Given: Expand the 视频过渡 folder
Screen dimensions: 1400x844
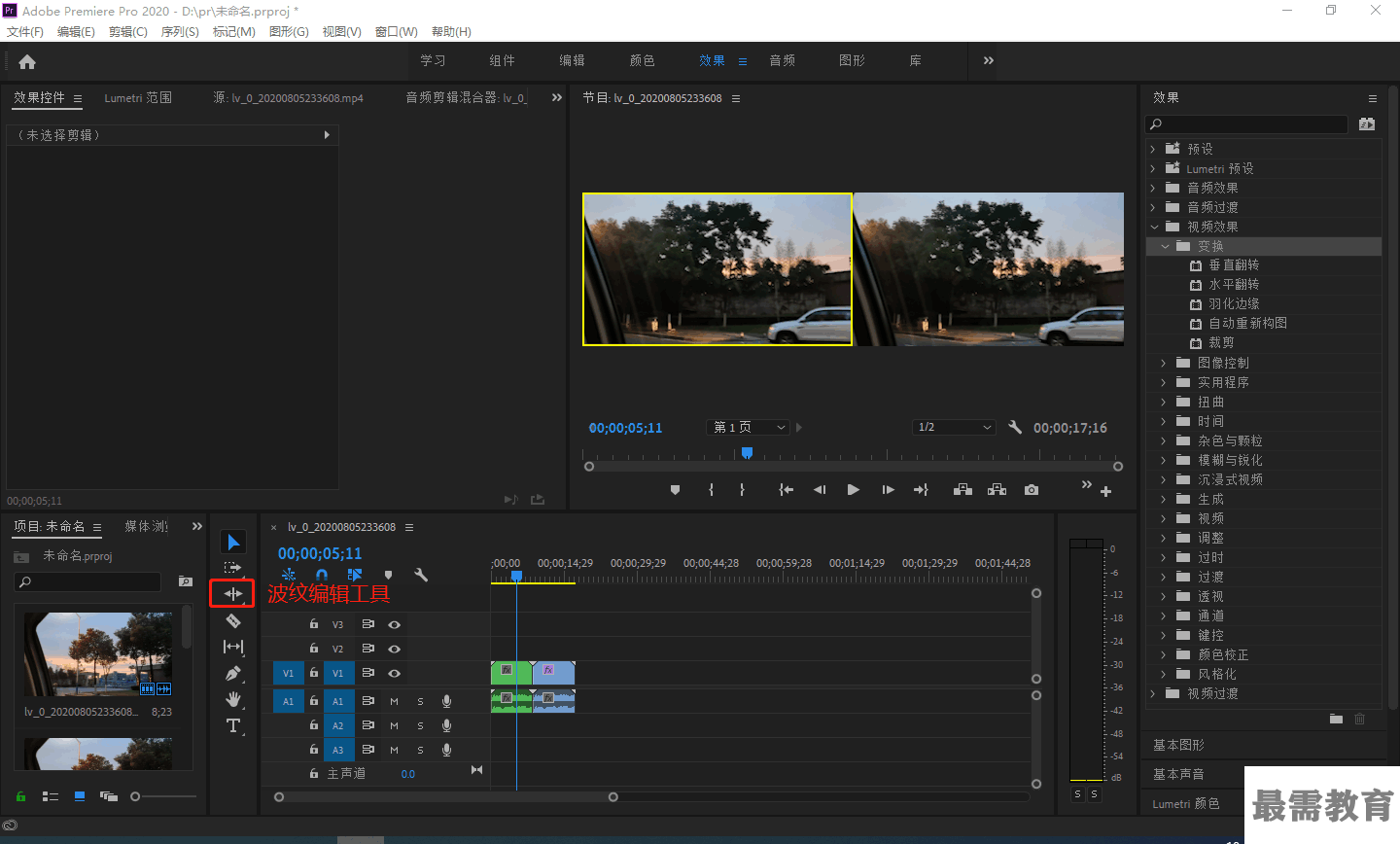Looking at the screenshot, I should tap(1153, 693).
